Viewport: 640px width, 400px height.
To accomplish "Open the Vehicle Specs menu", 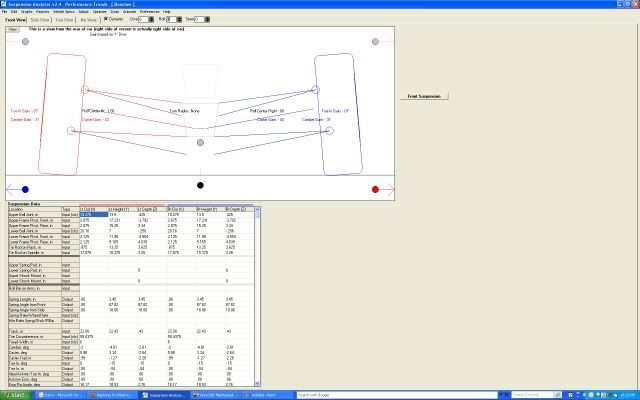I will [63, 12].
